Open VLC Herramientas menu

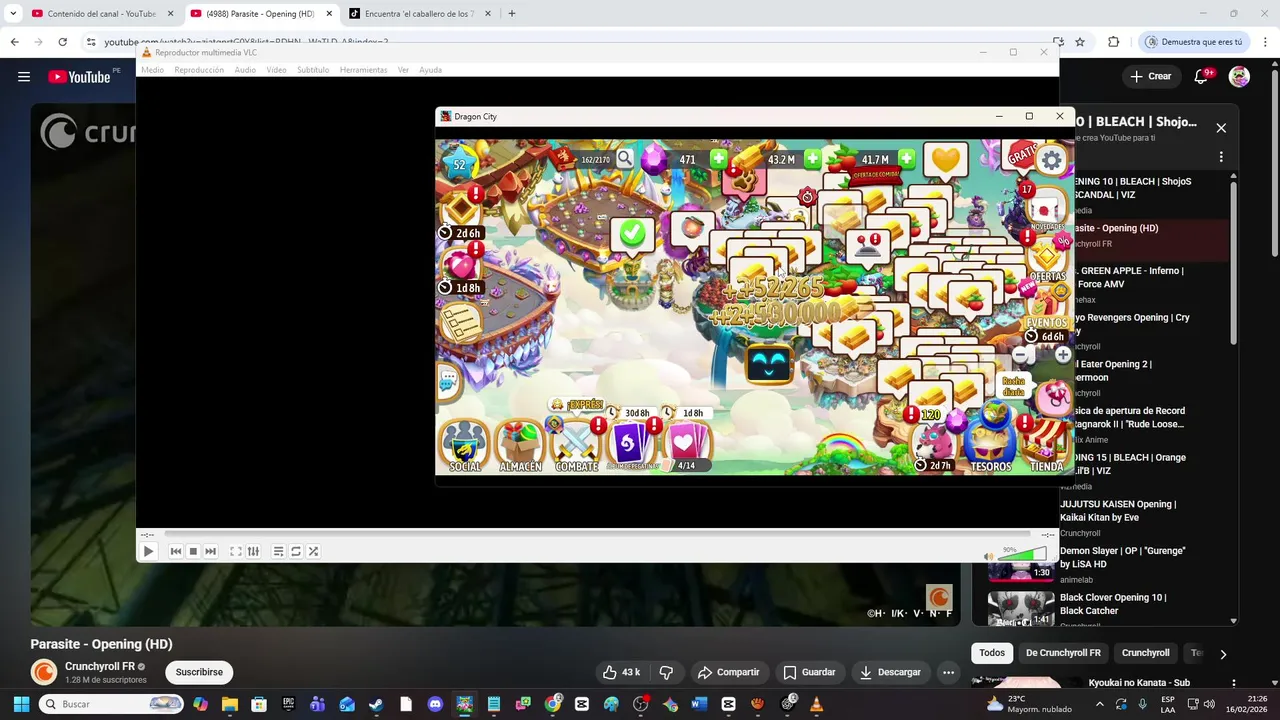point(363,70)
